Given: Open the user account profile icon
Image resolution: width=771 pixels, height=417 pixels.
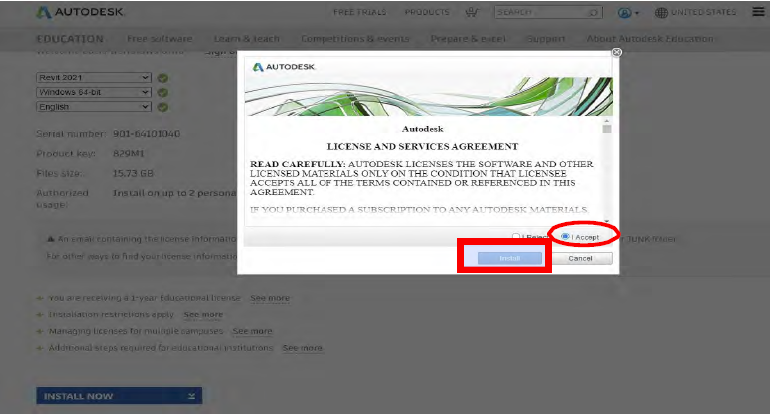Looking at the screenshot, I should pyautogui.click(x=627, y=13).
